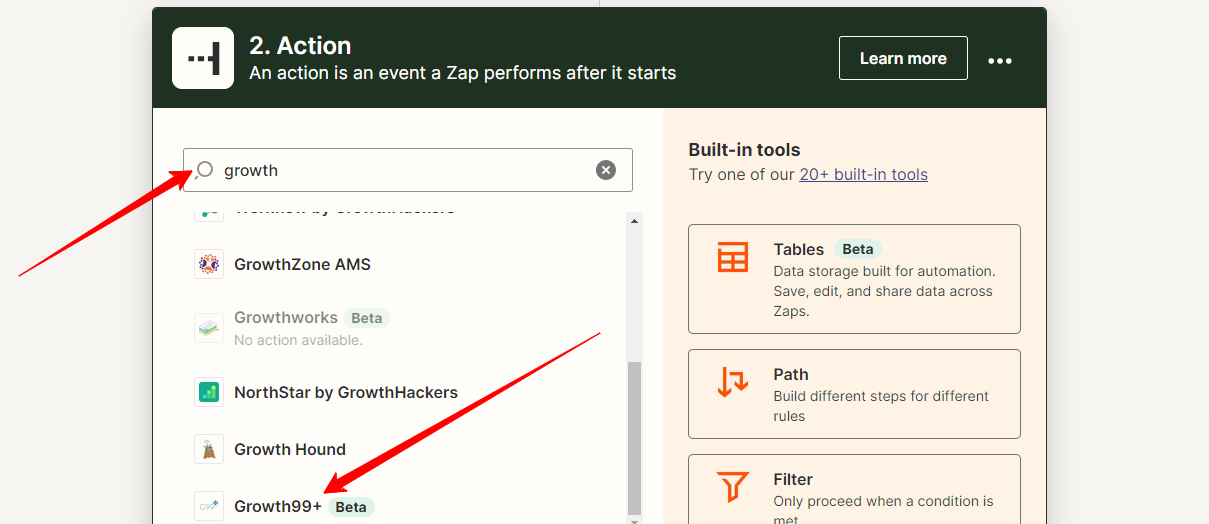Clear the search text with X icon
This screenshot has height=524, width=1209.
pyautogui.click(x=606, y=170)
